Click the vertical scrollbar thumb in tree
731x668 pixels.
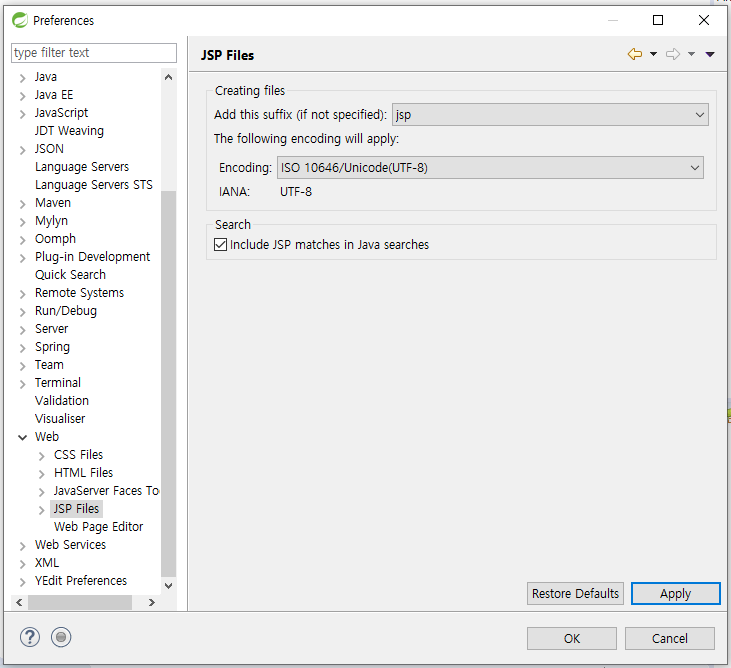pos(169,384)
